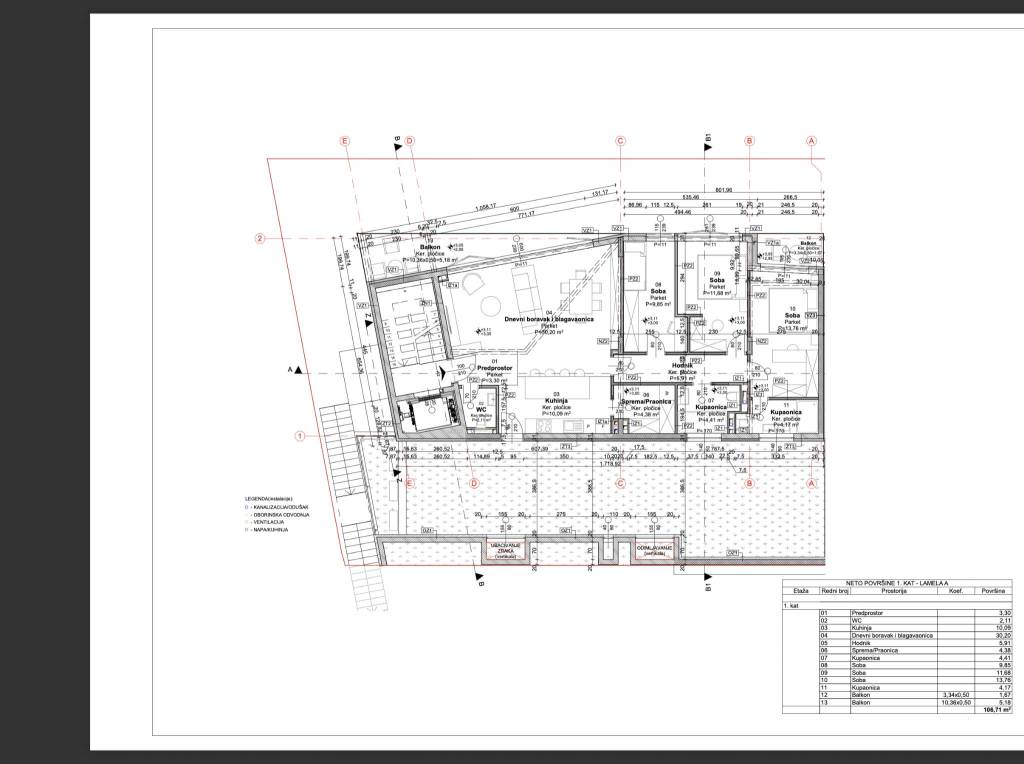Click the 'Predprostor' room label on the plan
The height and width of the screenshot is (764, 1024).
pyautogui.click(x=494, y=368)
